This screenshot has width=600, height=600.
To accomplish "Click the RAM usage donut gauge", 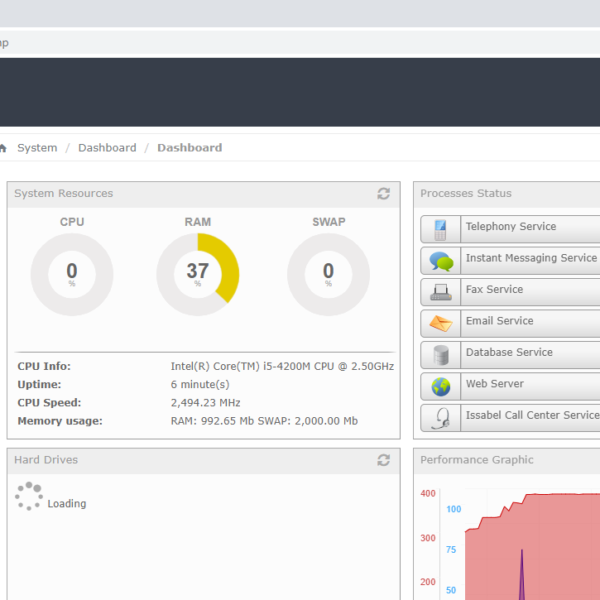I will point(198,274).
